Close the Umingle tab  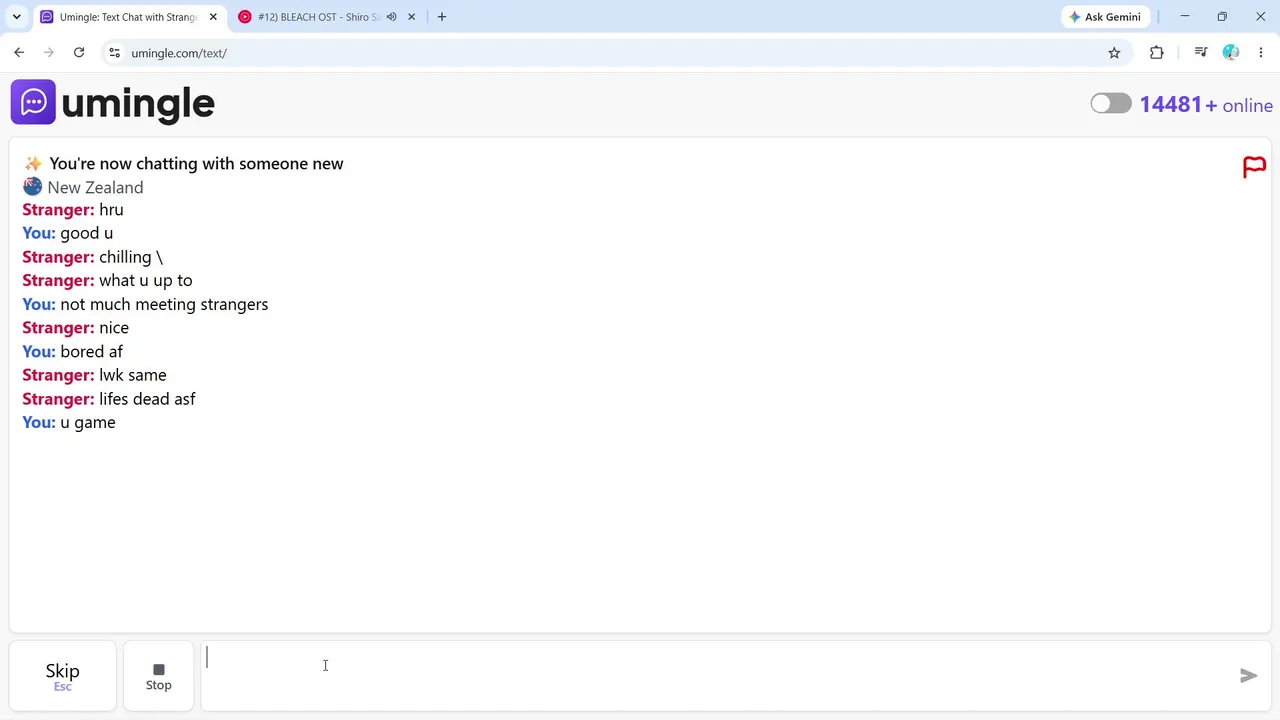coord(213,17)
